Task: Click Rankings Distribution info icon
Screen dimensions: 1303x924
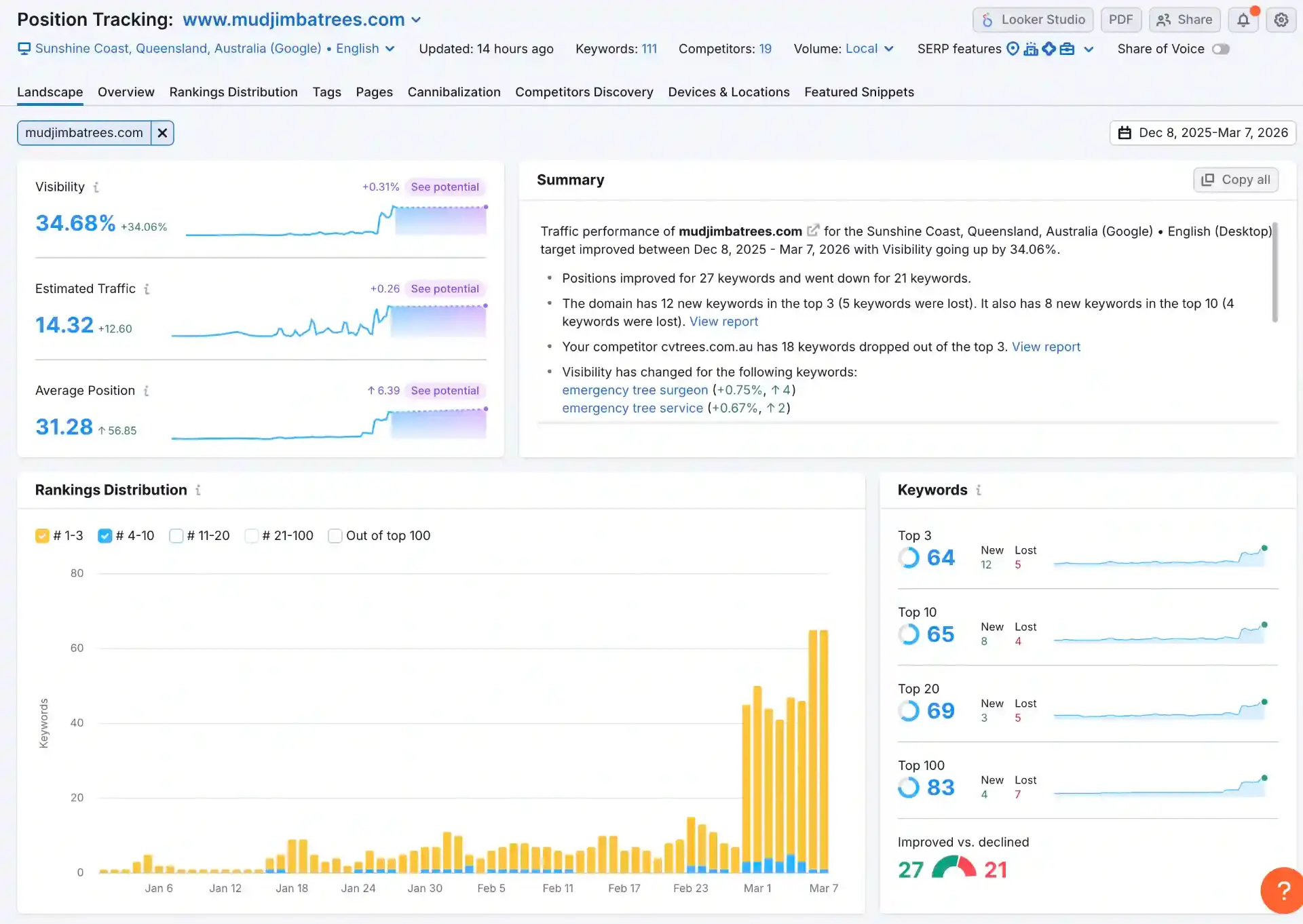Action: [198, 490]
